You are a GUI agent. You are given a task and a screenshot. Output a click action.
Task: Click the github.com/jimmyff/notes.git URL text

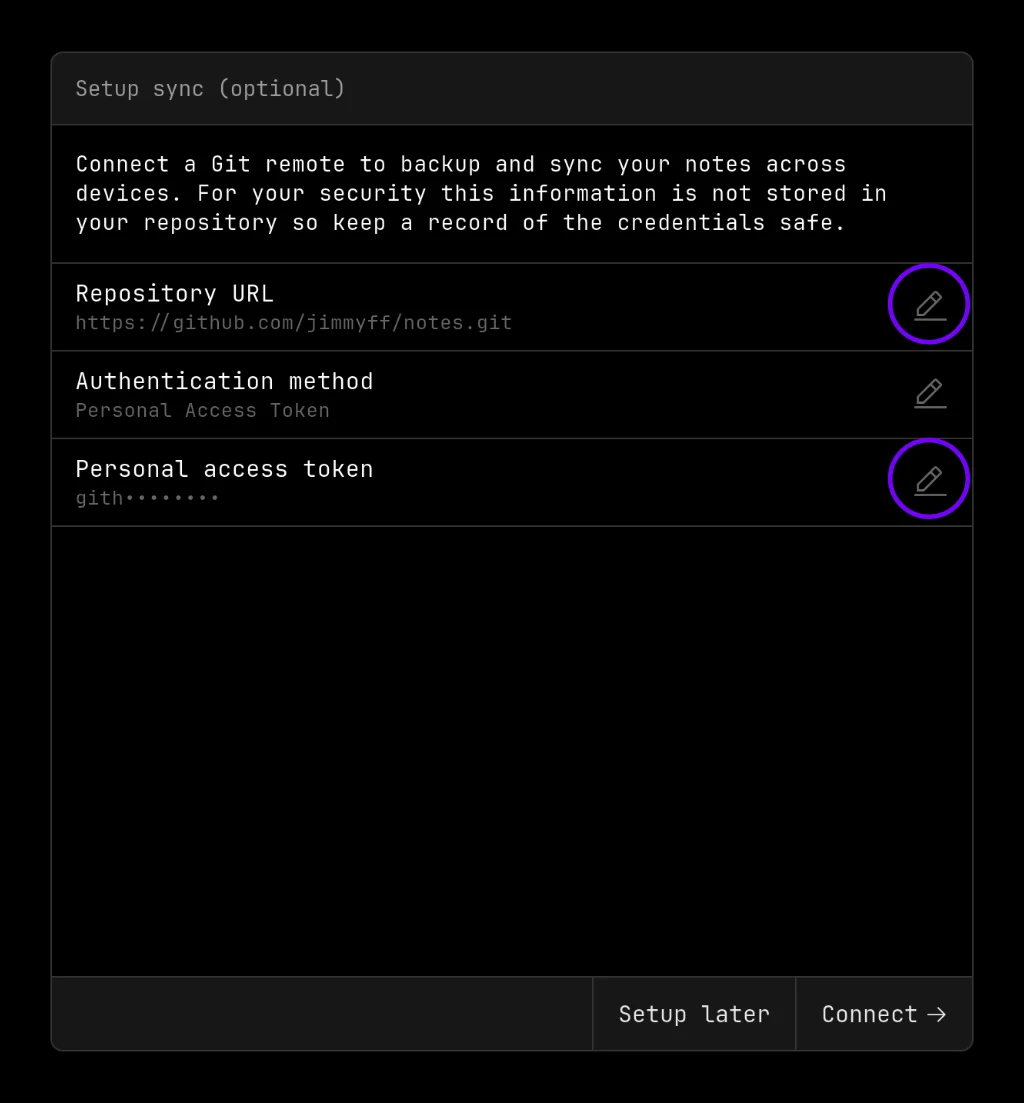[x=293, y=322]
